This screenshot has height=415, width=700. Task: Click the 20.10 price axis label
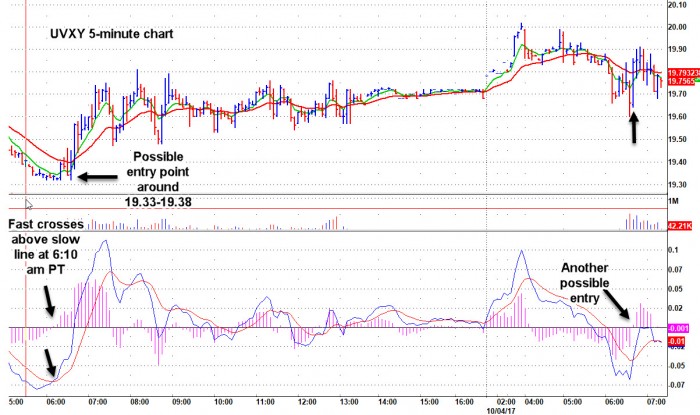(x=677, y=5)
